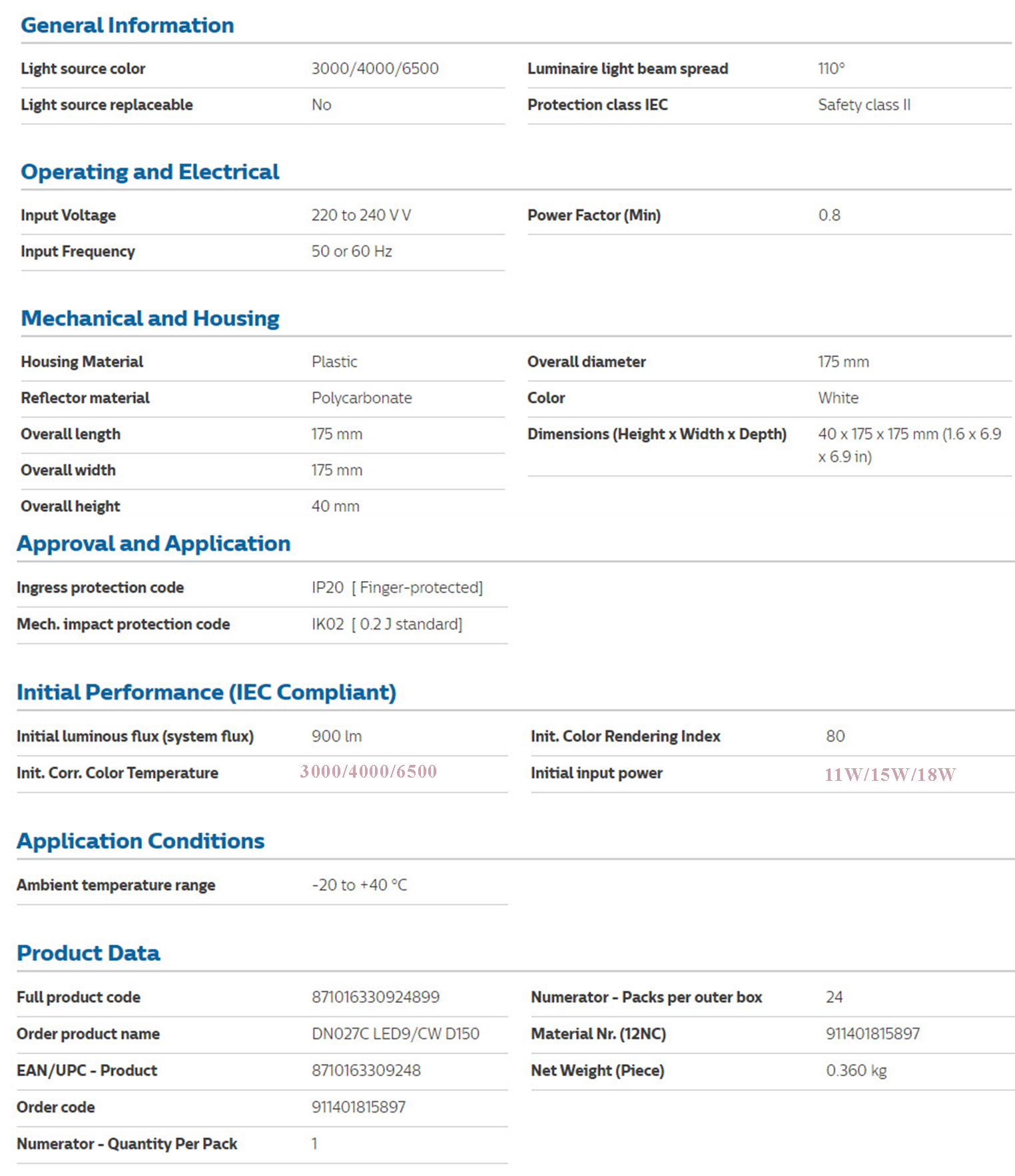
Task: Click the Material Nr. (12NC) label
Action: click(x=598, y=1034)
